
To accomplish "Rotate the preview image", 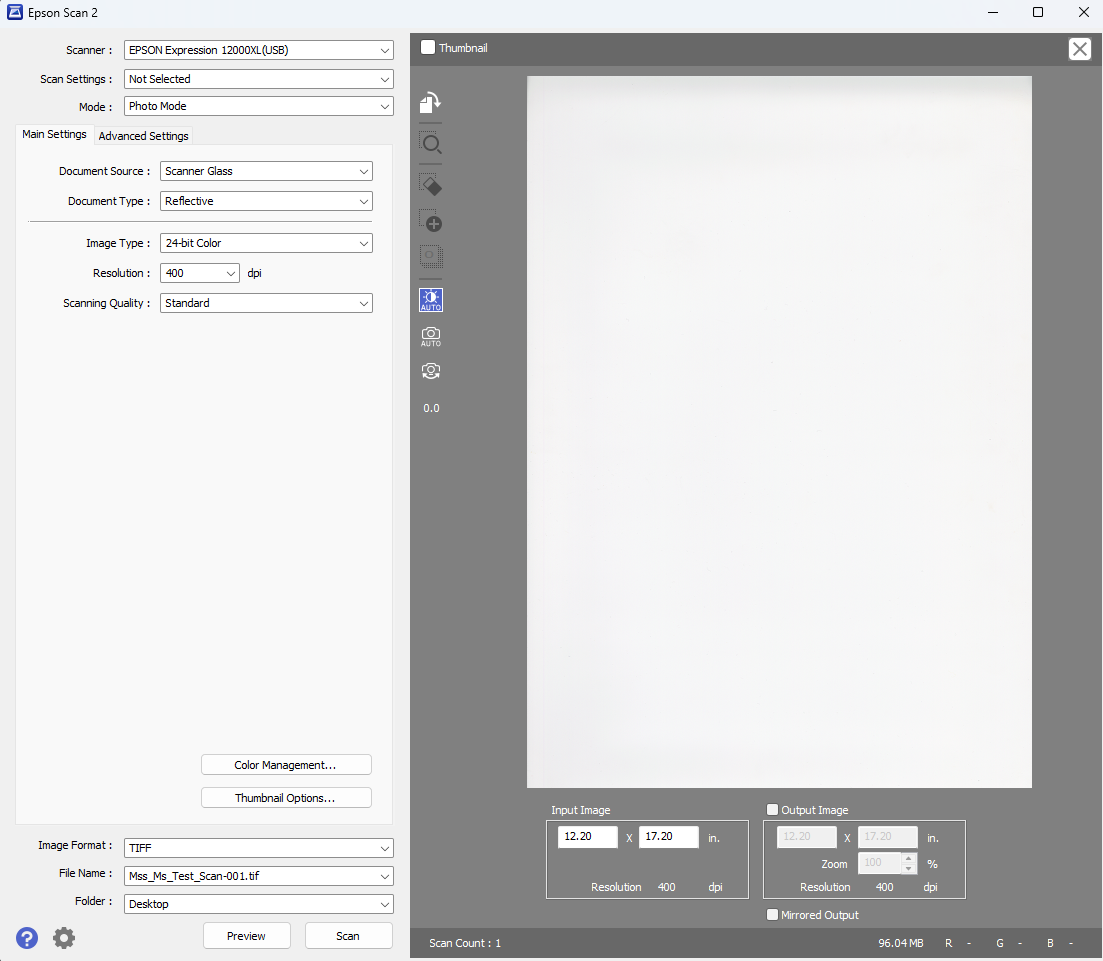I will (430, 101).
